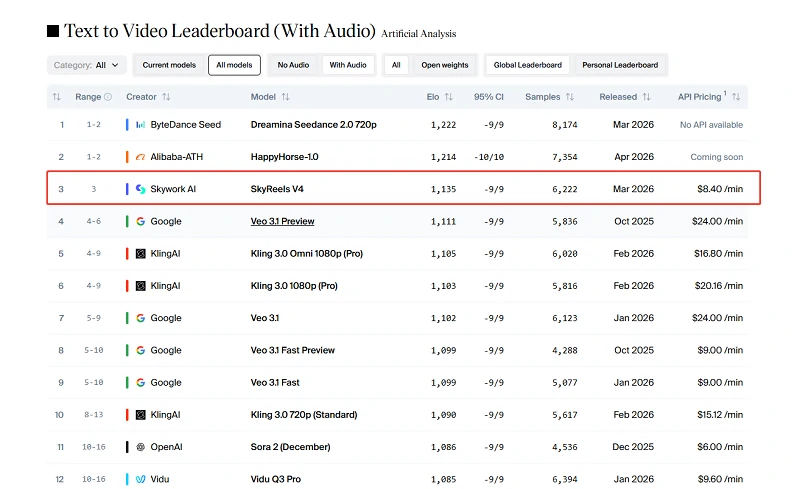800x489 pixels.
Task: Click the $8.40 /min price
Action: [x=720, y=189]
